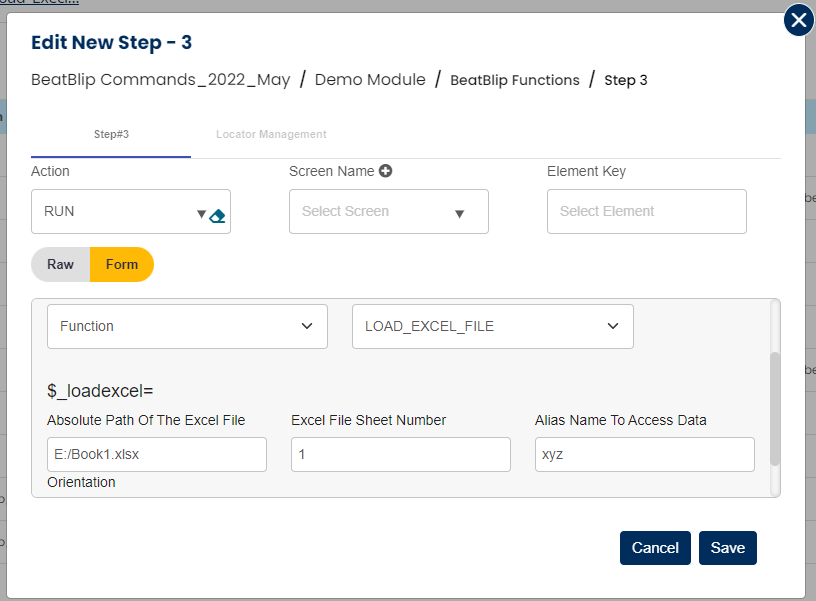
Task: Click the form panel vertical scrollbar
Action: pos(774,408)
